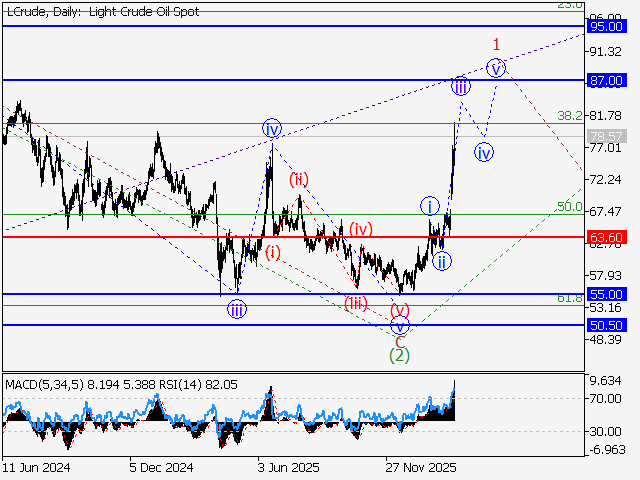Click the gray 78.57 current price tag
The width and height of the screenshot is (640, 480).
tap(607, 137)
